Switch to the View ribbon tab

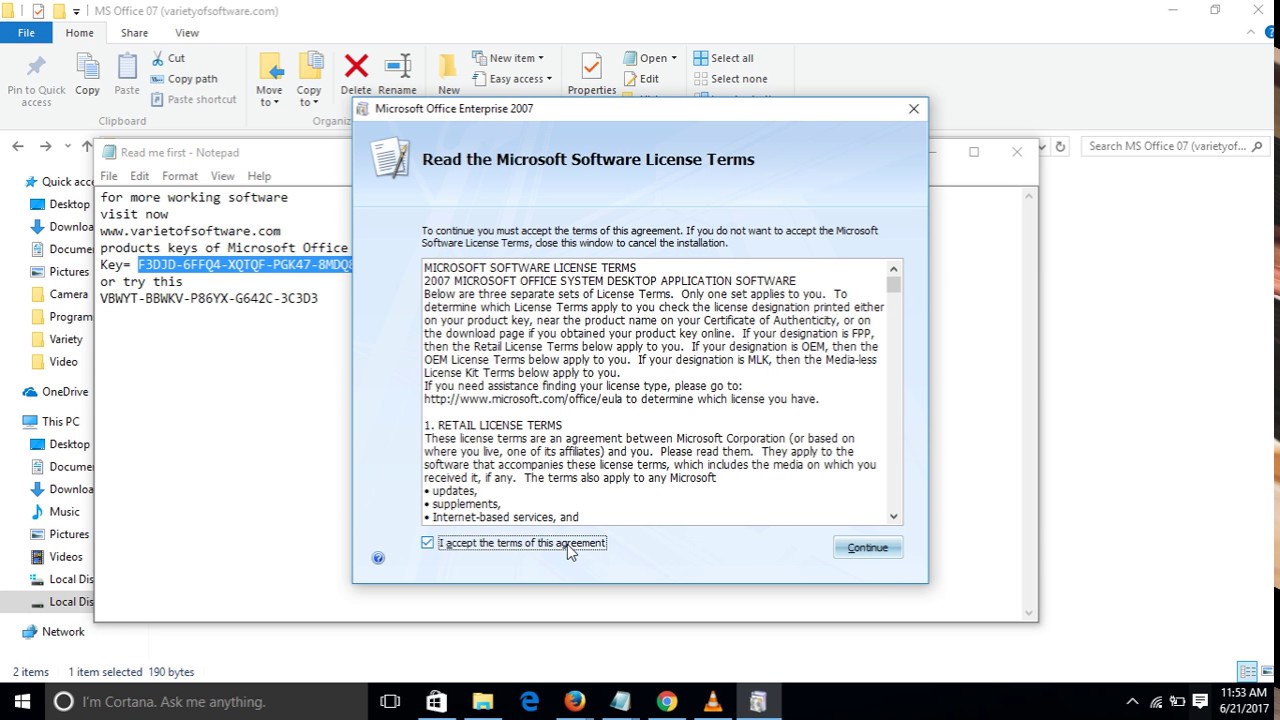(187, 33)
